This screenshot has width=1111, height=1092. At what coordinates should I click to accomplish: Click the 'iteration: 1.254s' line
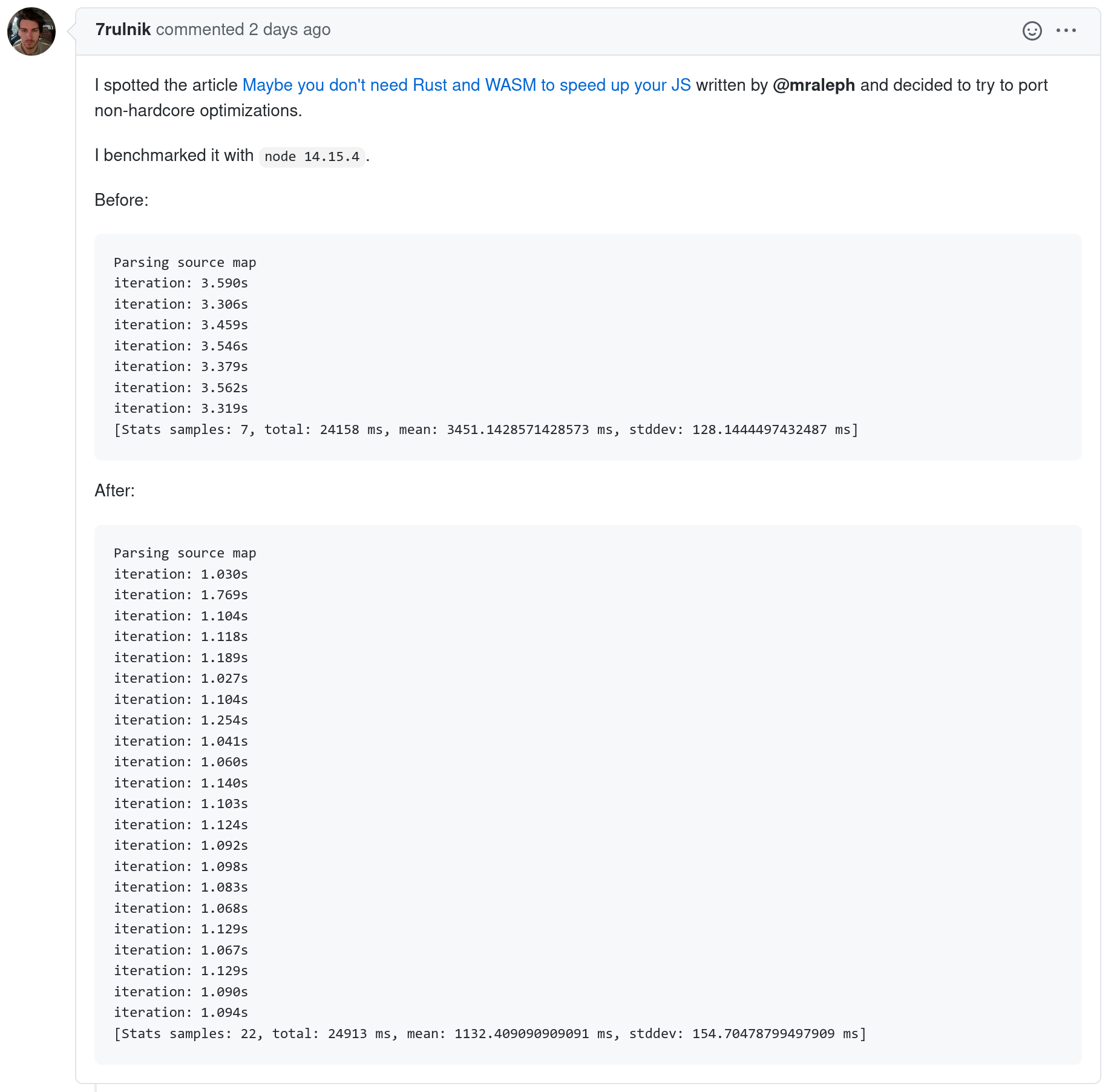(x=181, y=720)
